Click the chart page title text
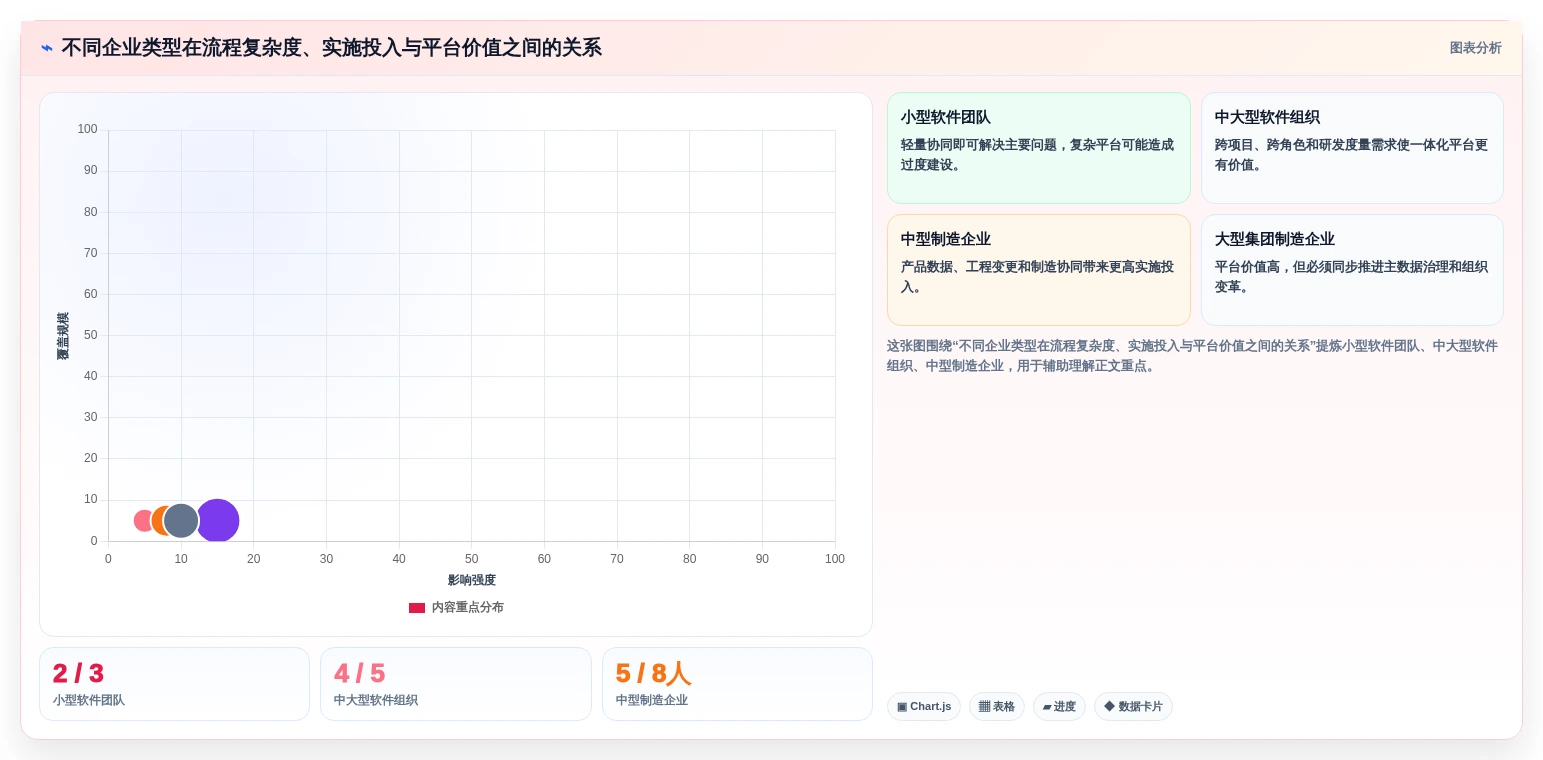The image size is (1543, 760). [x=332, y=48]
